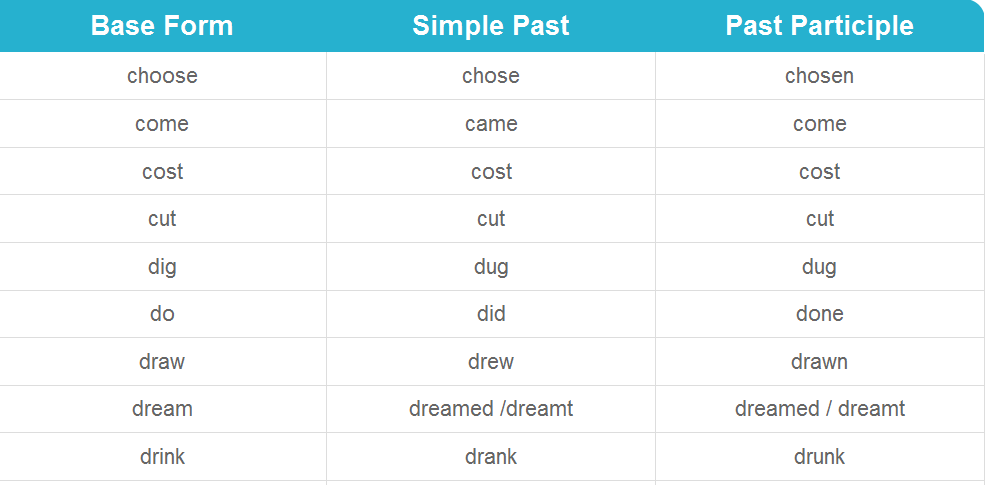Click the past participle cell 'done'
986x485 pixels.
(x=820, y=314)
